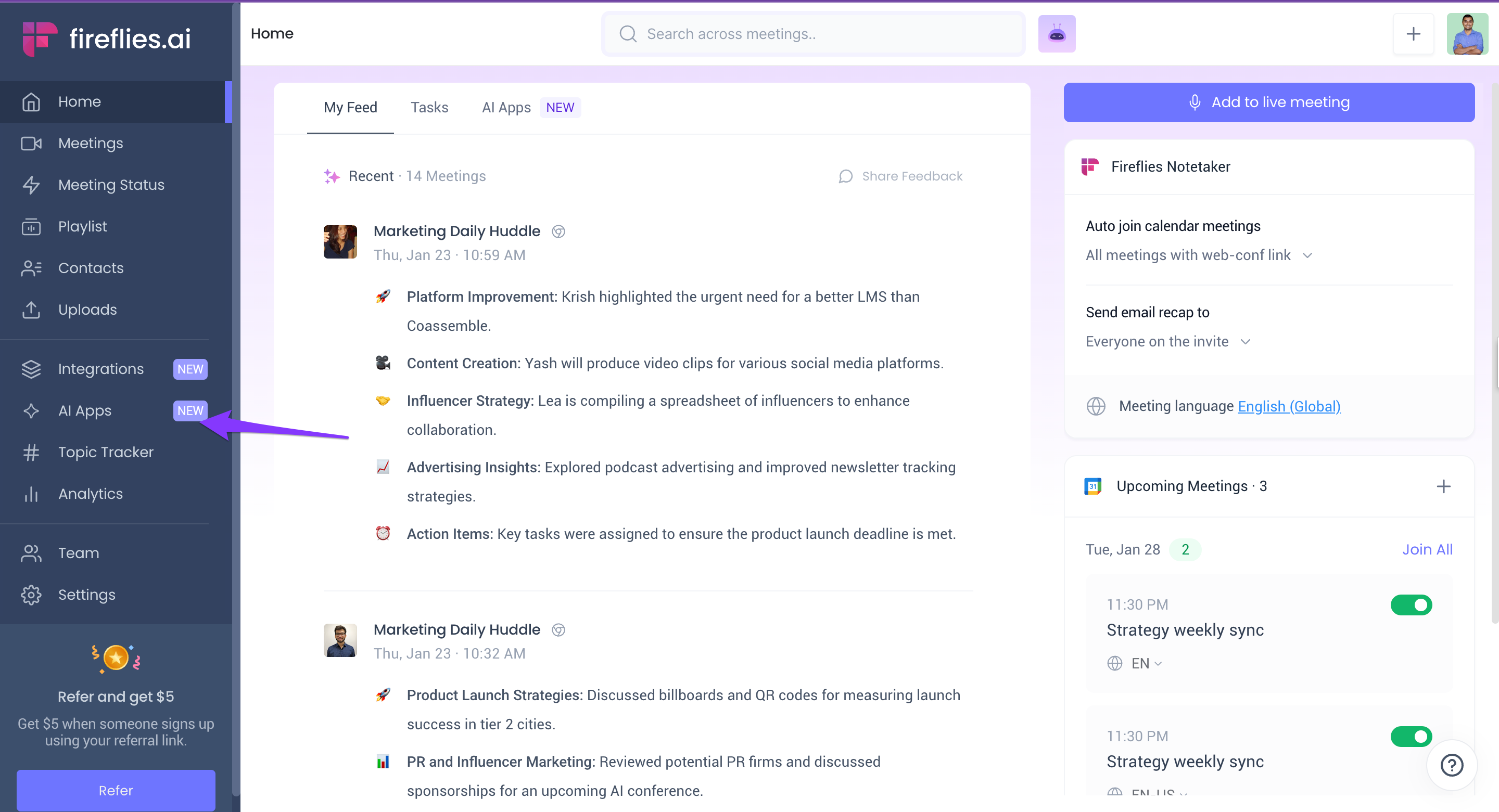Open the Fred AI bot assistant icon
This screenshot has height=812, width=1499.
click(1056, 34)
